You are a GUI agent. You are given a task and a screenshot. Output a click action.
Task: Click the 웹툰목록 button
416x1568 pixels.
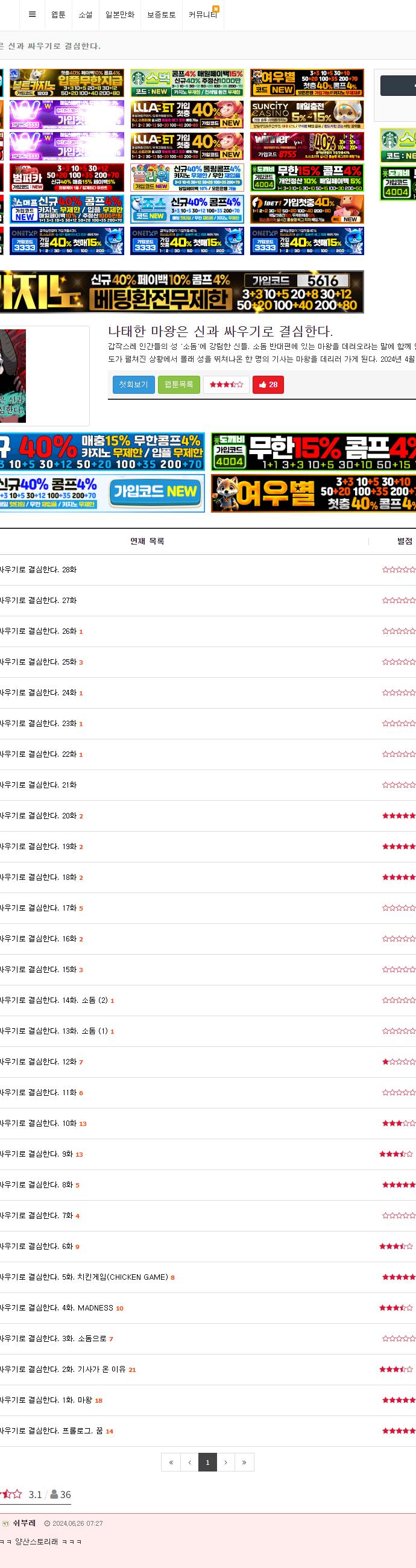tap(179, 385)
